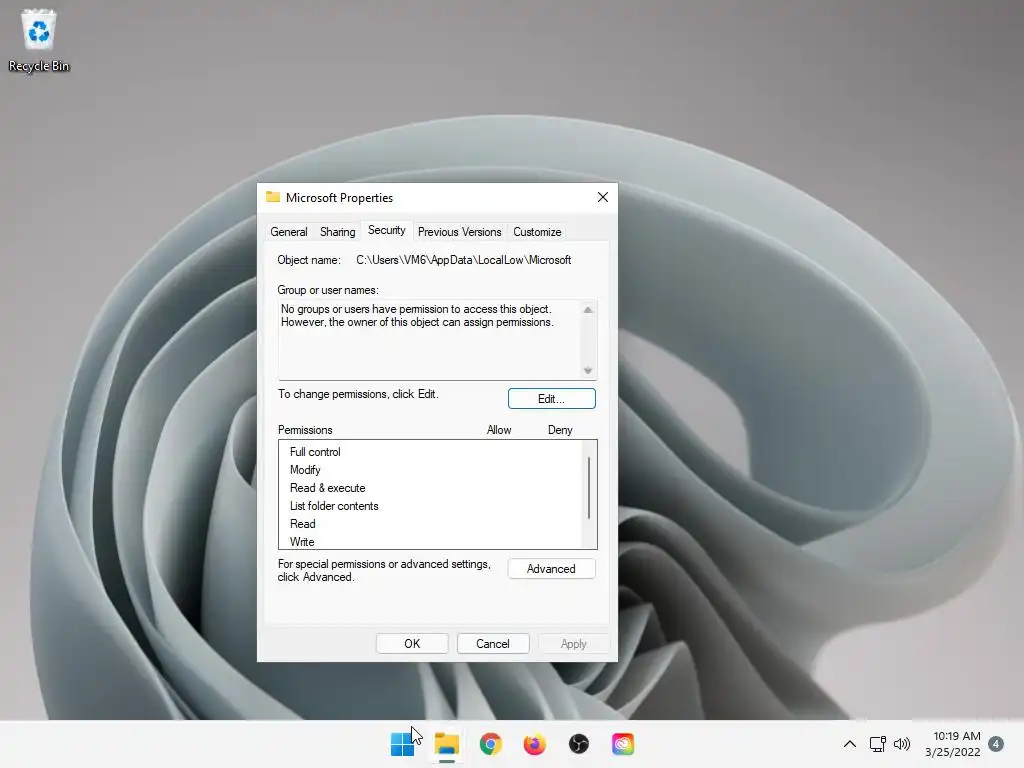Open the volume tray icon
The image size is (1024, 768).
902,744
